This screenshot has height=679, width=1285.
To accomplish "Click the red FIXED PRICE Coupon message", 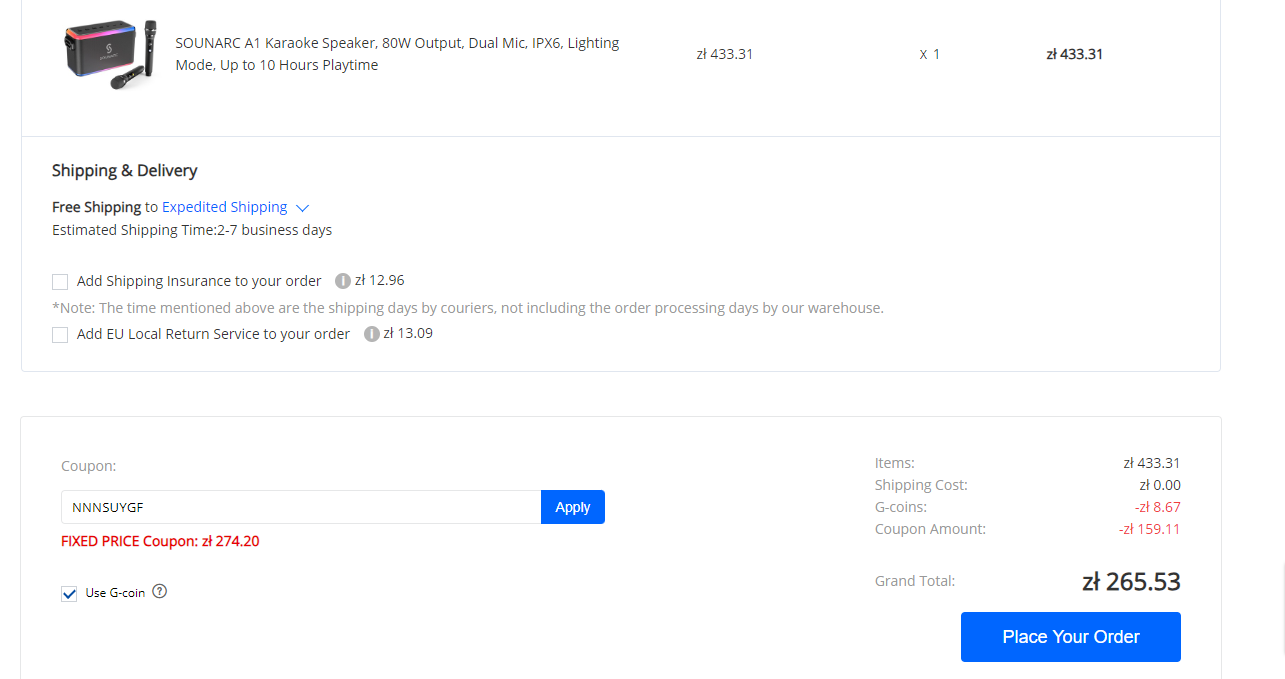I will (160, 541).
